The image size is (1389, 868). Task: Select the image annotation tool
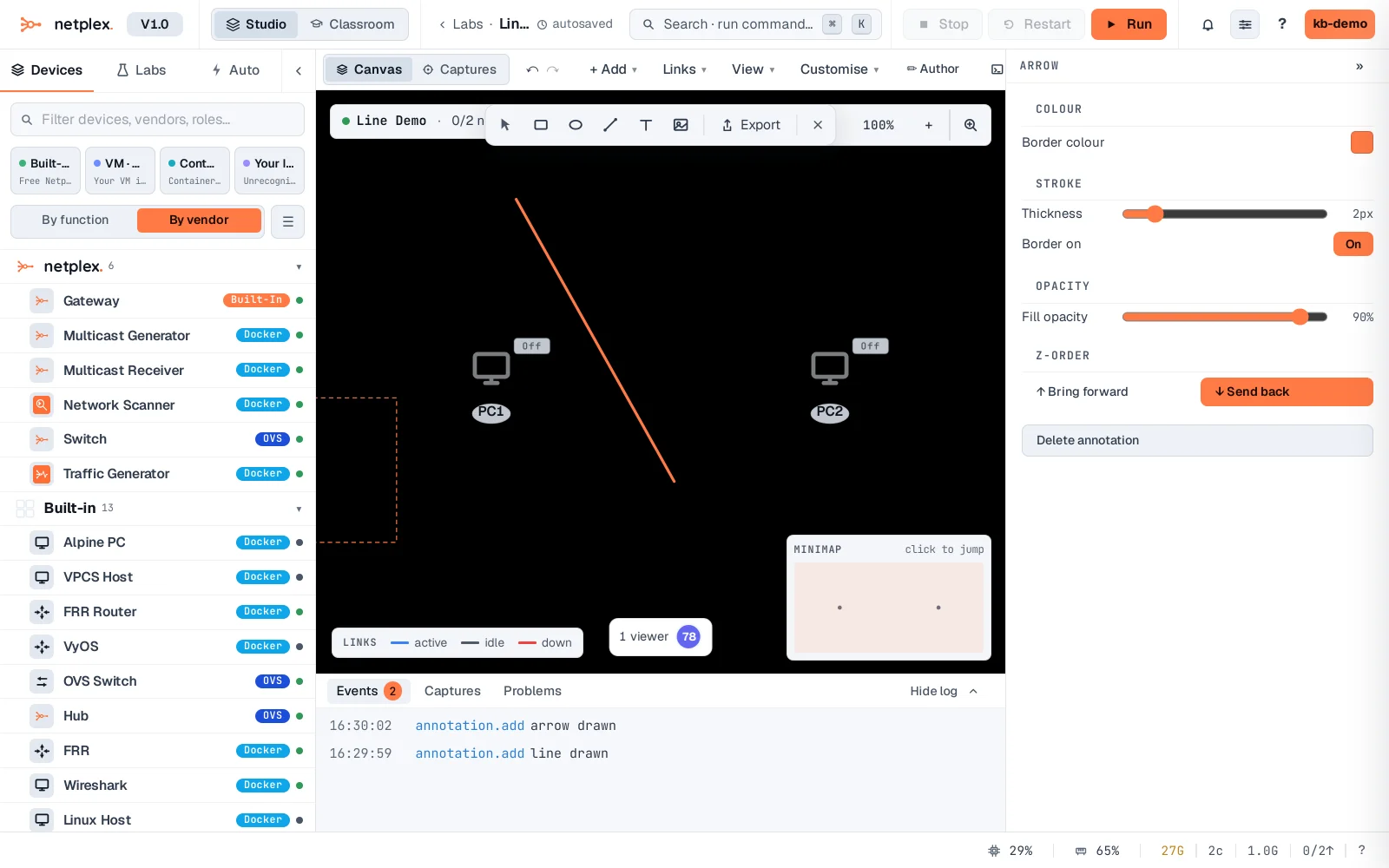(x=681, y=125)
